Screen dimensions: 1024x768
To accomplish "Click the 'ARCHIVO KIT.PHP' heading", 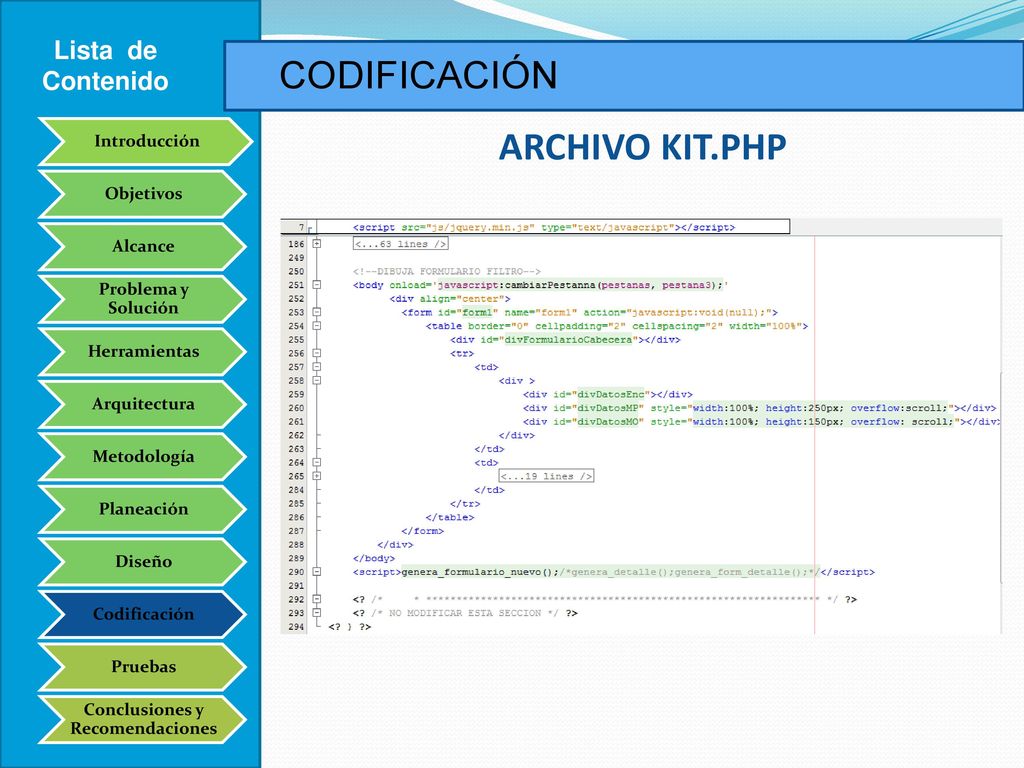I will (642, 147).
